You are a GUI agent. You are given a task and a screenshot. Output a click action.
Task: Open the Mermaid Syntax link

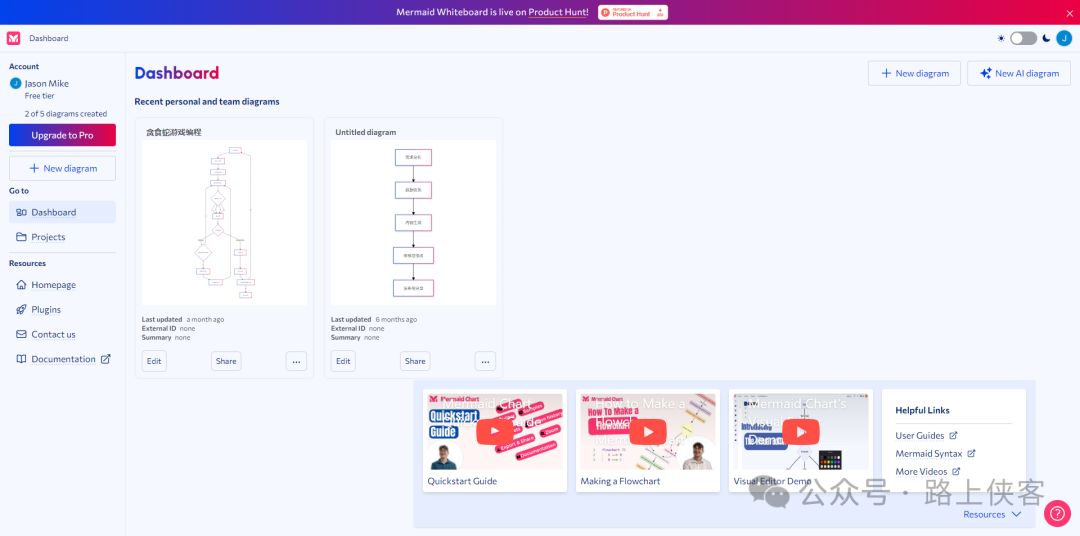pos(928,453)
